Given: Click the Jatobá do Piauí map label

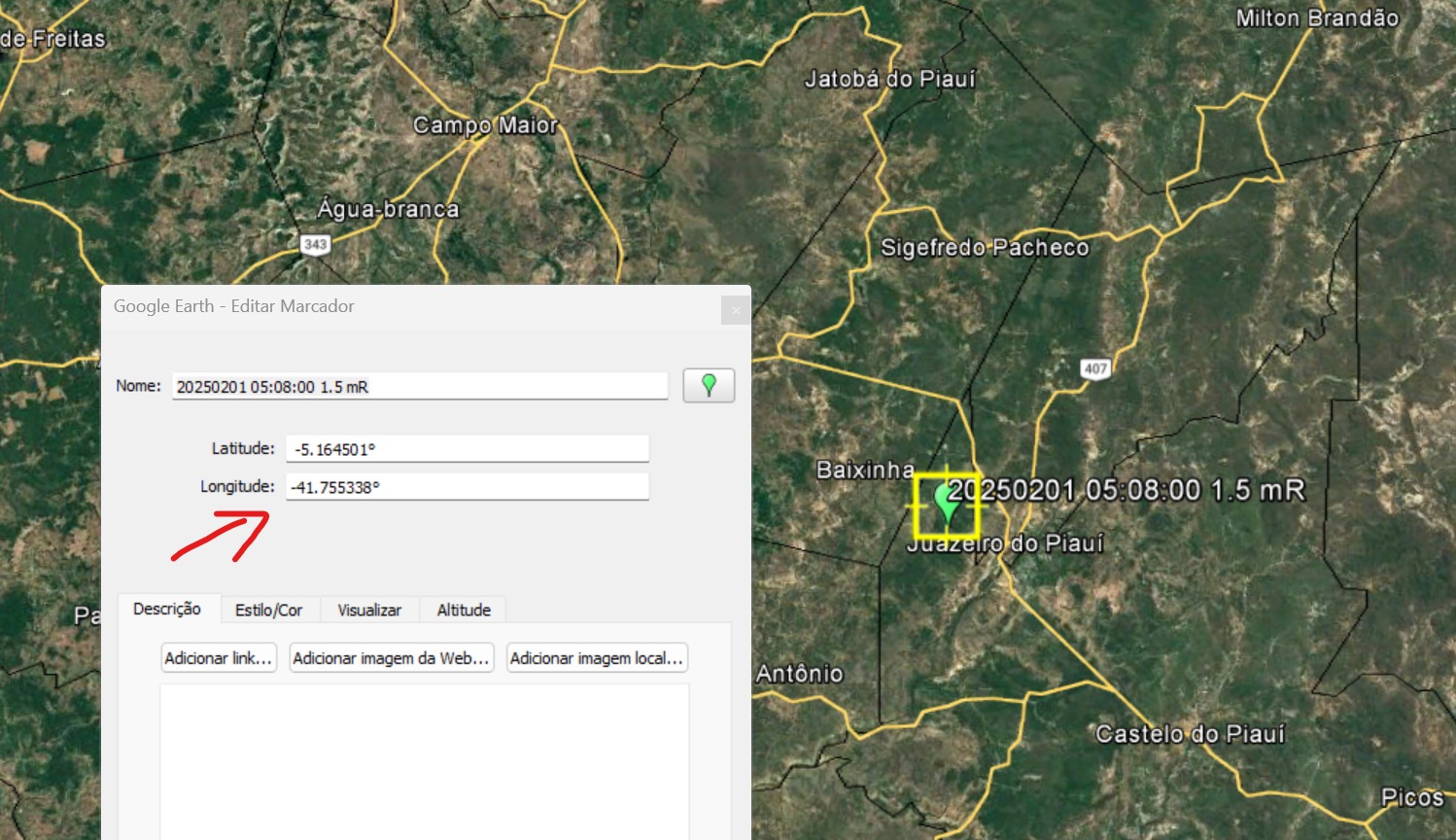Looking at the screenshot, I should pos(889,79).
